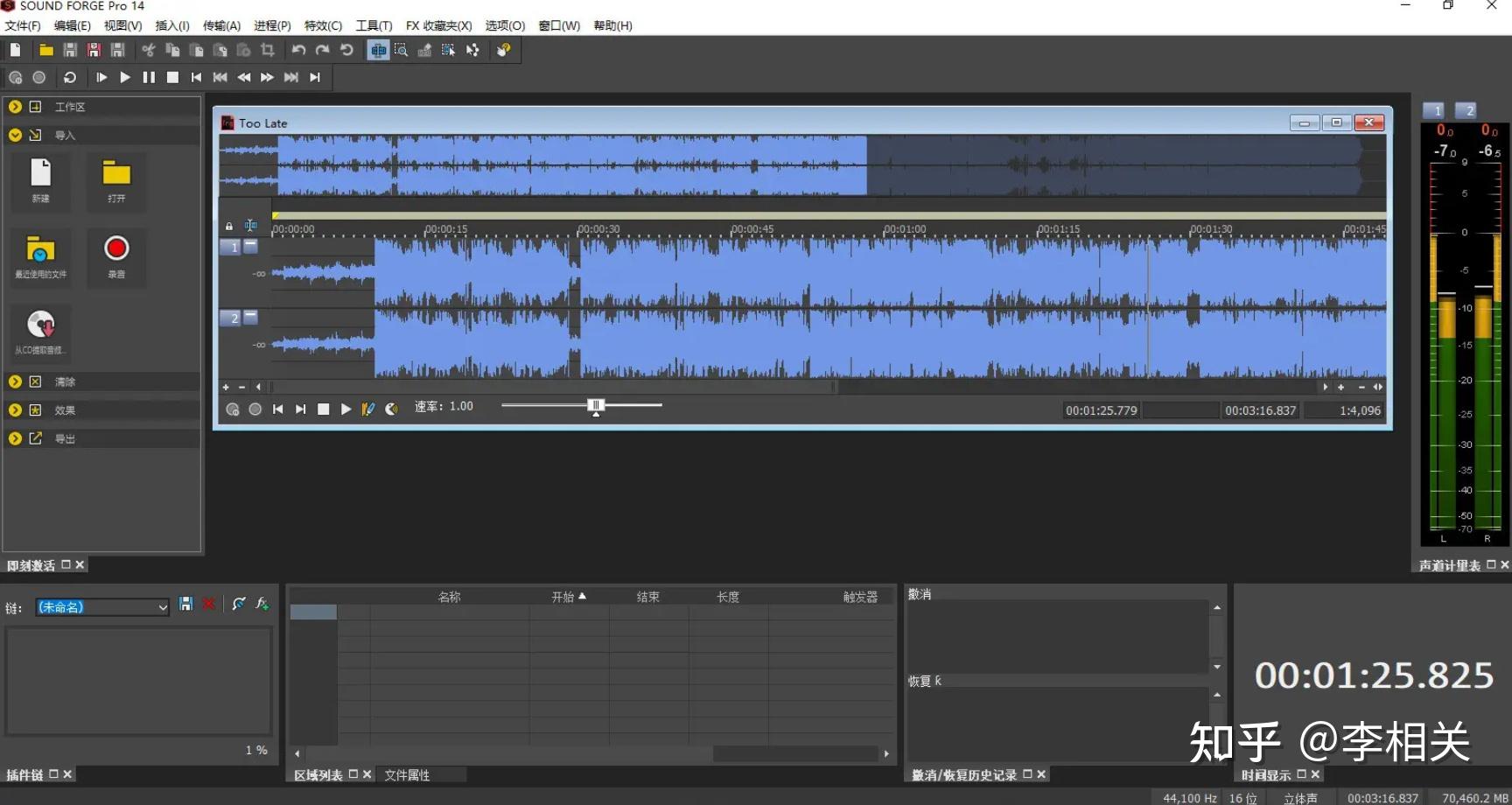1512x805 pixels.
Task: Click the Crop tool icon in toolbar
Action: pos(268,50)
